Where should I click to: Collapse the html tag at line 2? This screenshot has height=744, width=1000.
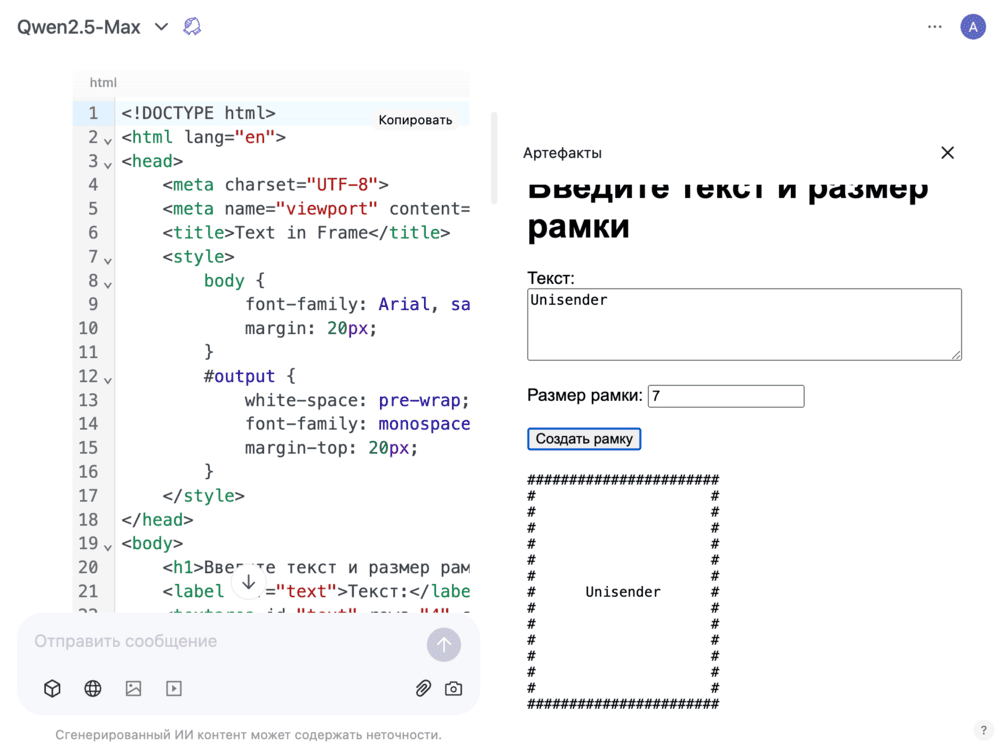click(x=108, y=140)
